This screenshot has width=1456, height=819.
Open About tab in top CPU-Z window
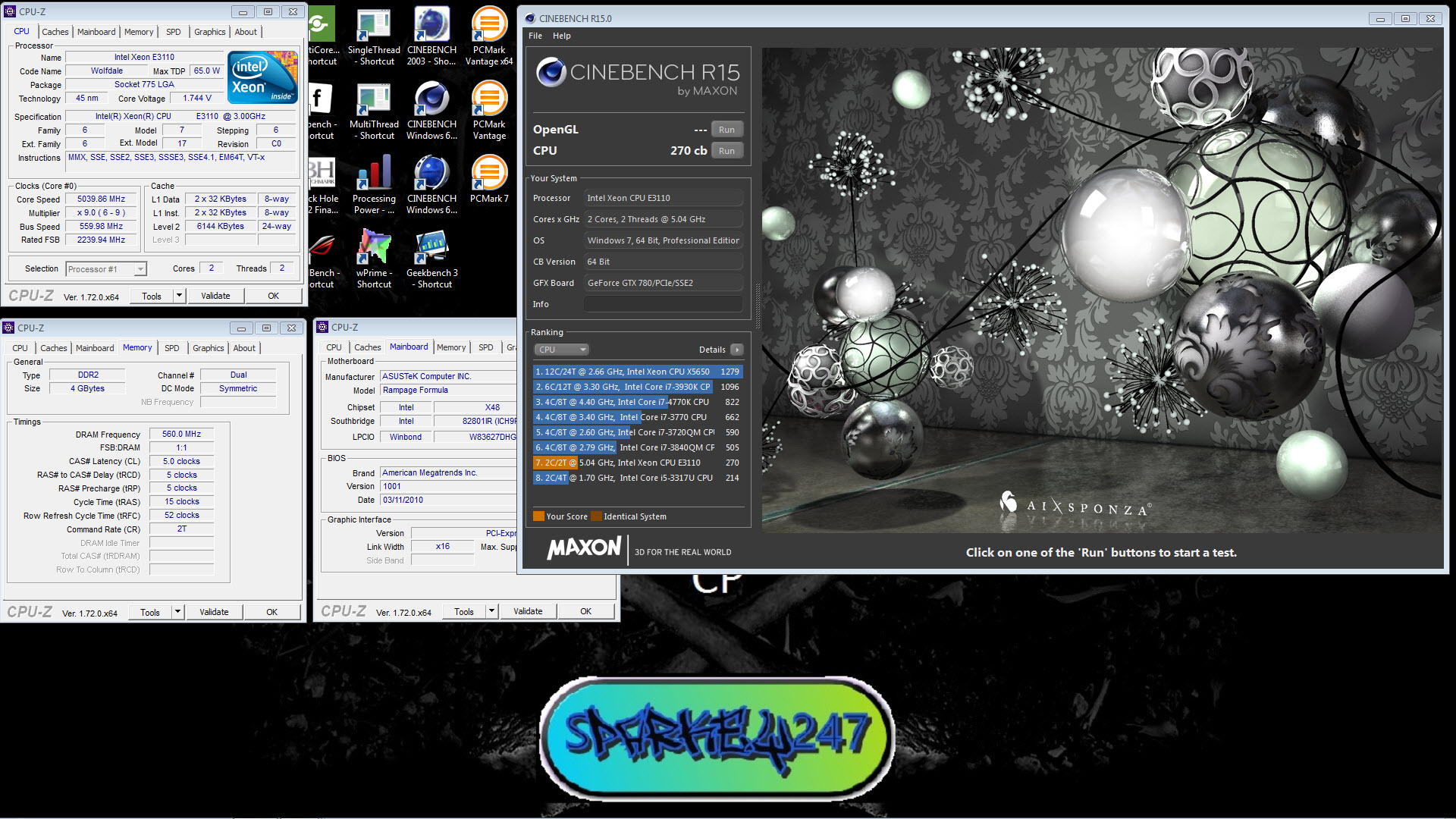(x=246, y=32)
